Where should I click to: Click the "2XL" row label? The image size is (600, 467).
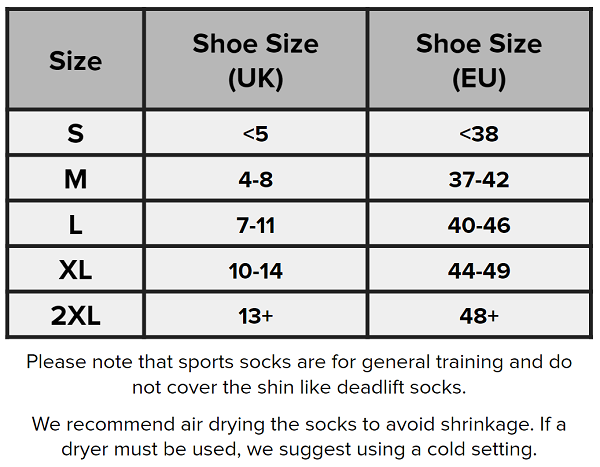coord(76,316)
